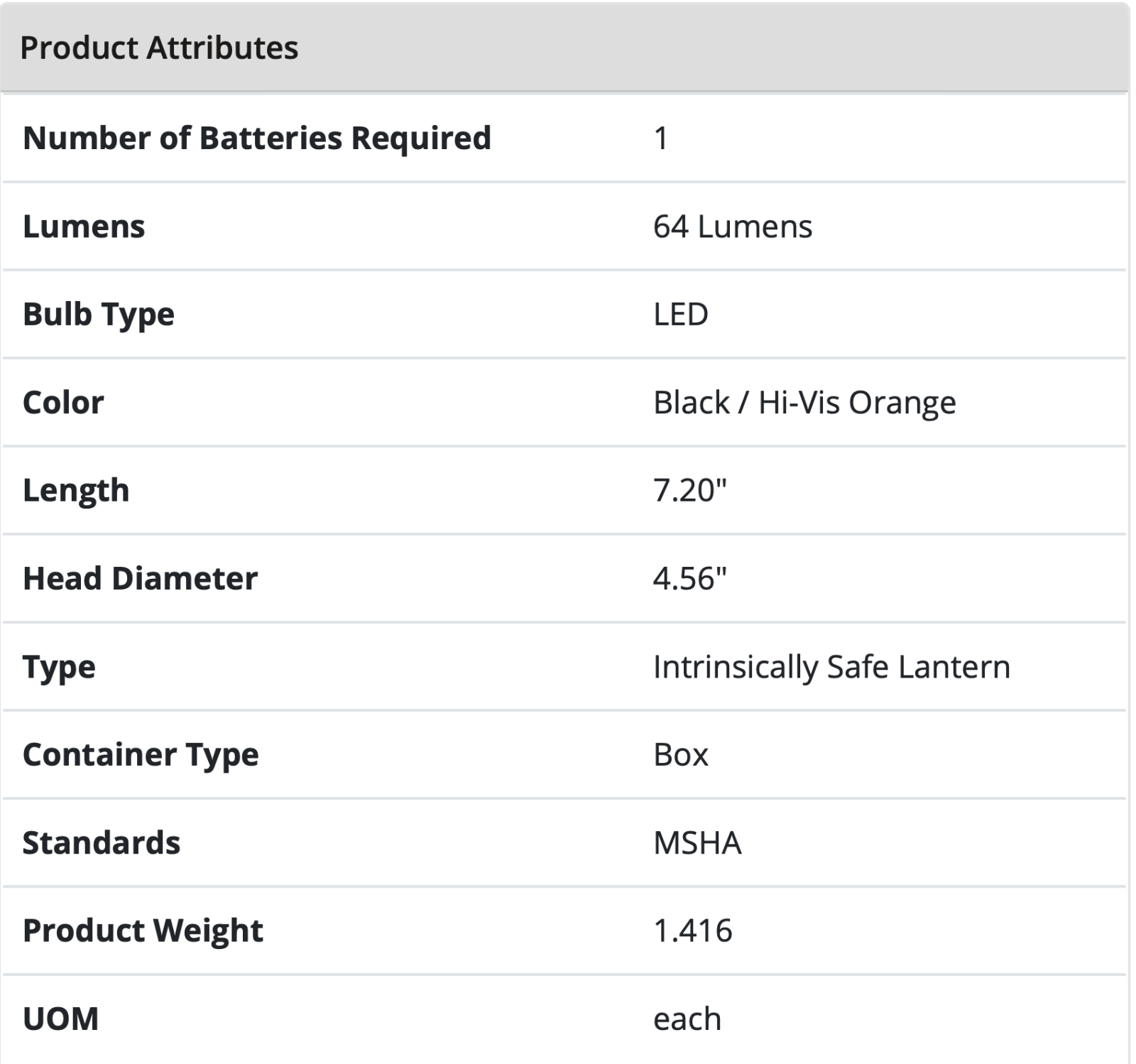Image resolution: width=1136 pixels, height=1064 pixels.
Task: Select the Container Type label
Action: [141, 755]
